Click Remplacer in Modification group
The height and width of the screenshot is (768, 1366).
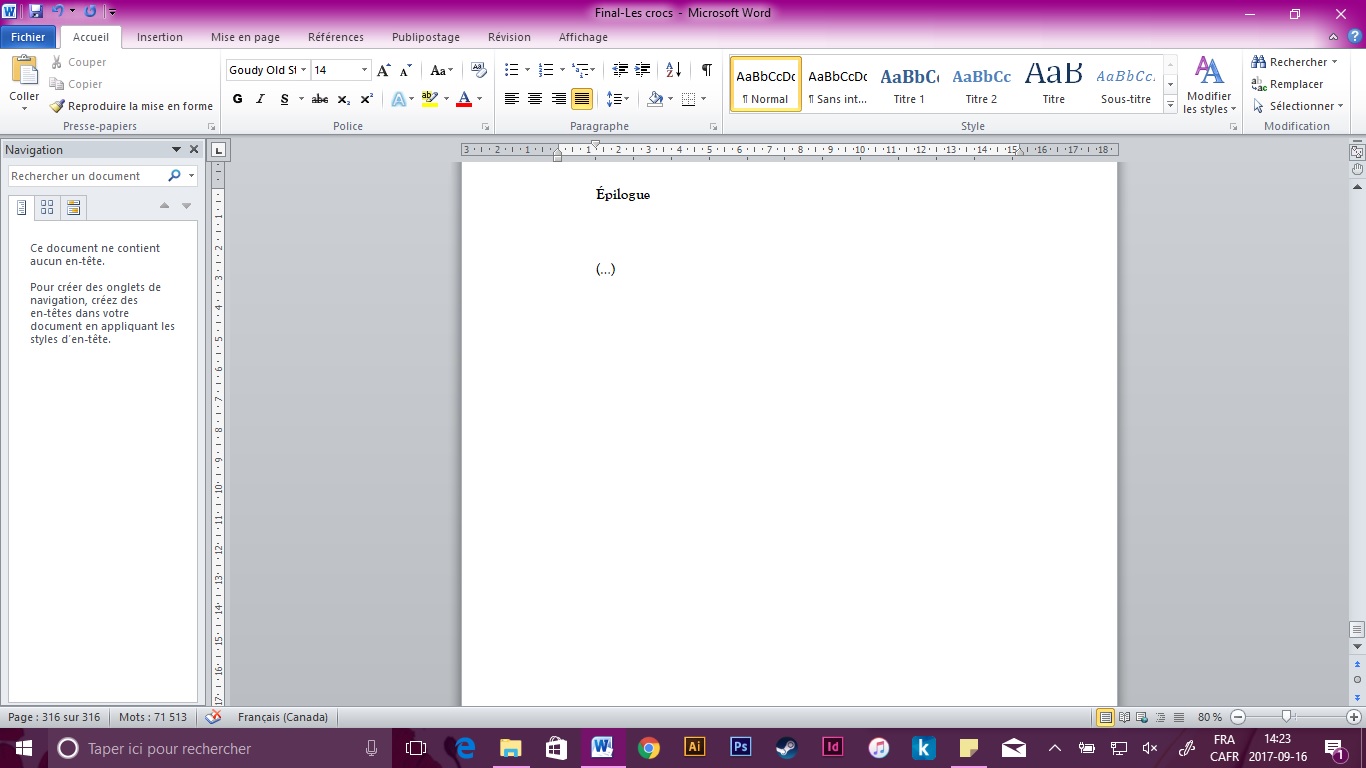pos(1288,84)
